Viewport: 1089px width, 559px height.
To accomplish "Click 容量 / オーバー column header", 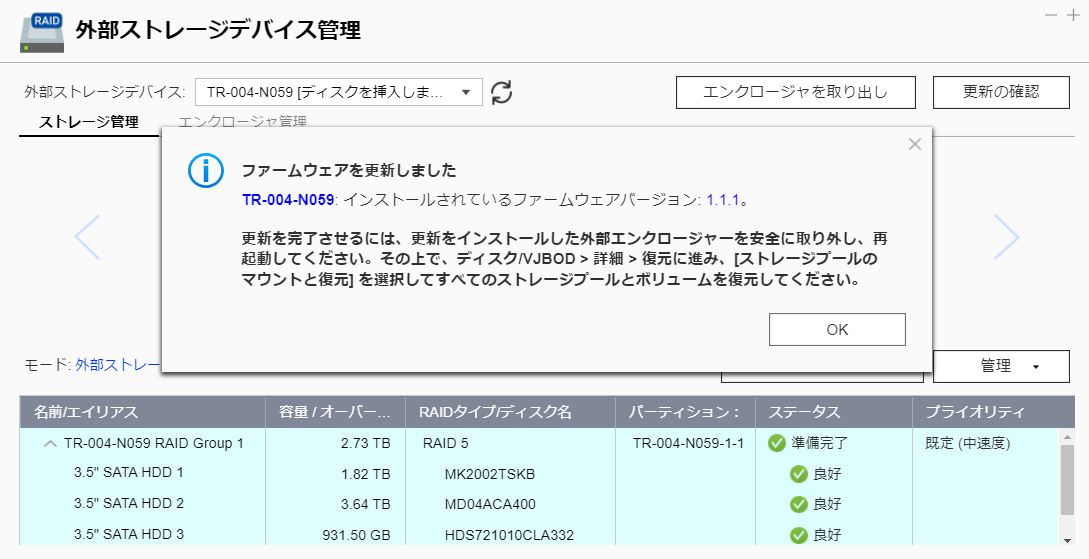I will [x=335, y=412].
